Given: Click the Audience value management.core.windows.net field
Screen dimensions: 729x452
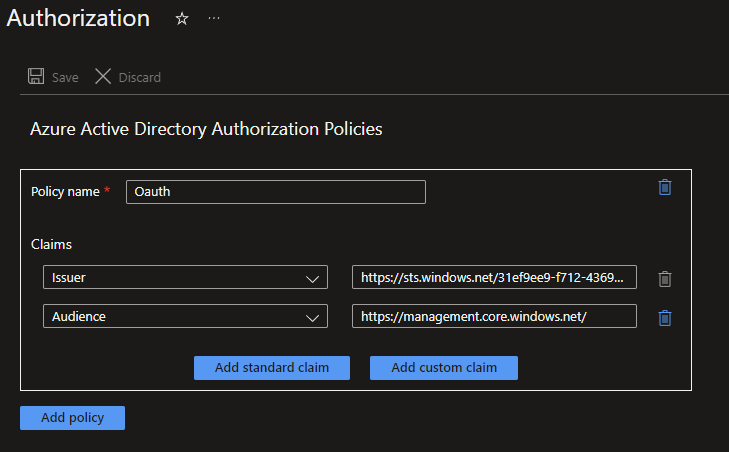Looking at the screenshot, I should [x=494, y=316].
